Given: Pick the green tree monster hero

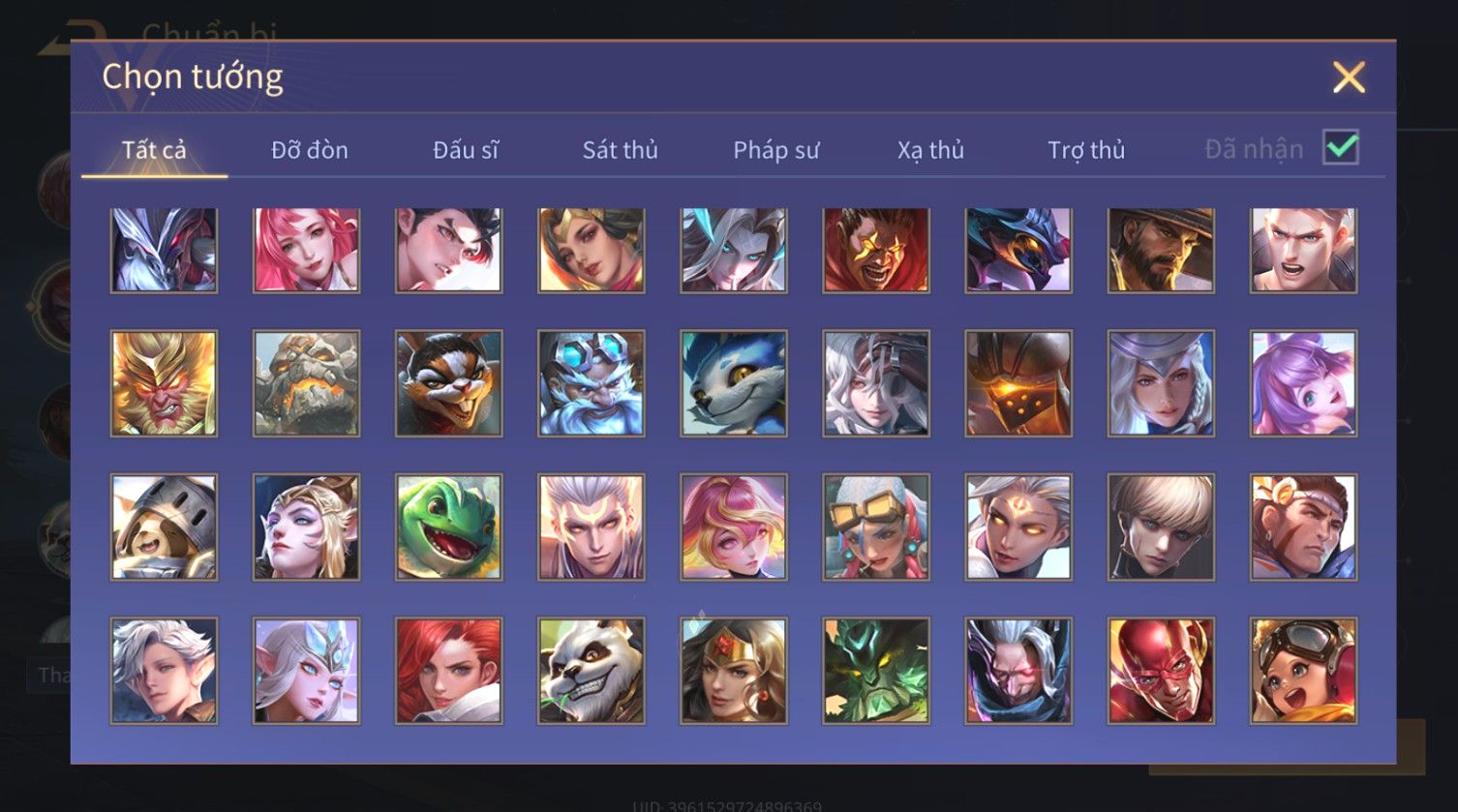Looking at the screenshot, I should pyautogui.click(x=876, y=671).
